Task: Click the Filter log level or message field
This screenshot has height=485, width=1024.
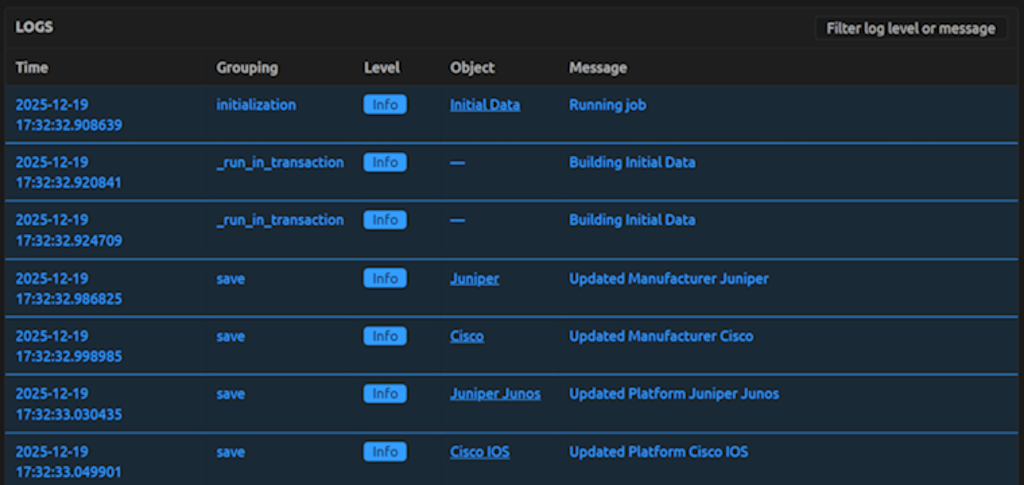Action: tap(910, 28)
